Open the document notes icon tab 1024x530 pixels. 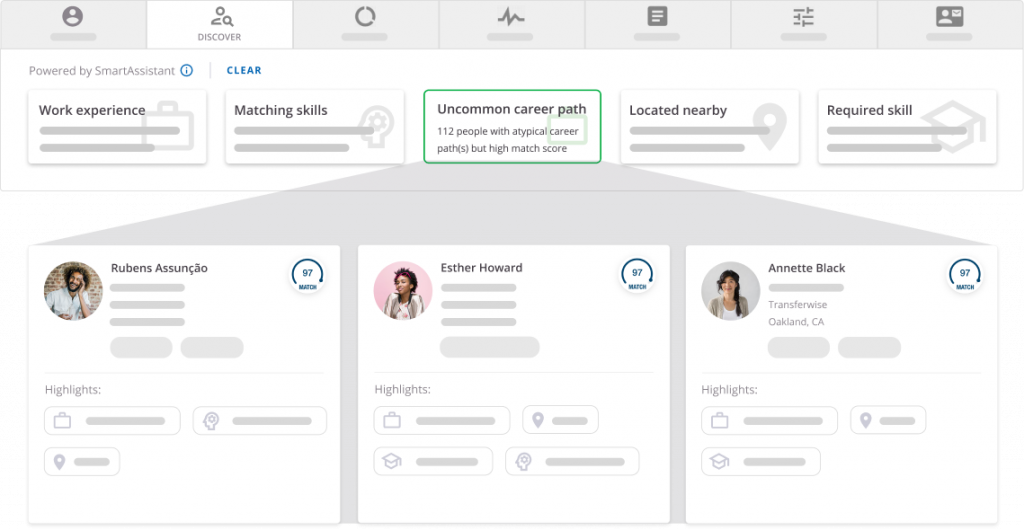[x=657, y=24]
